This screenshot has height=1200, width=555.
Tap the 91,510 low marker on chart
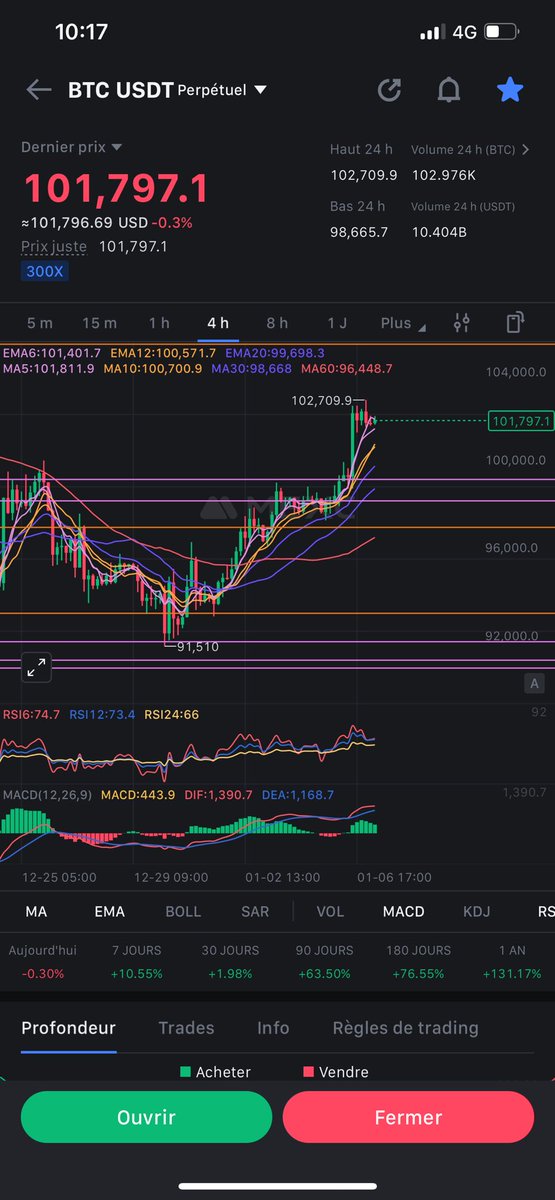click(198, 647)
